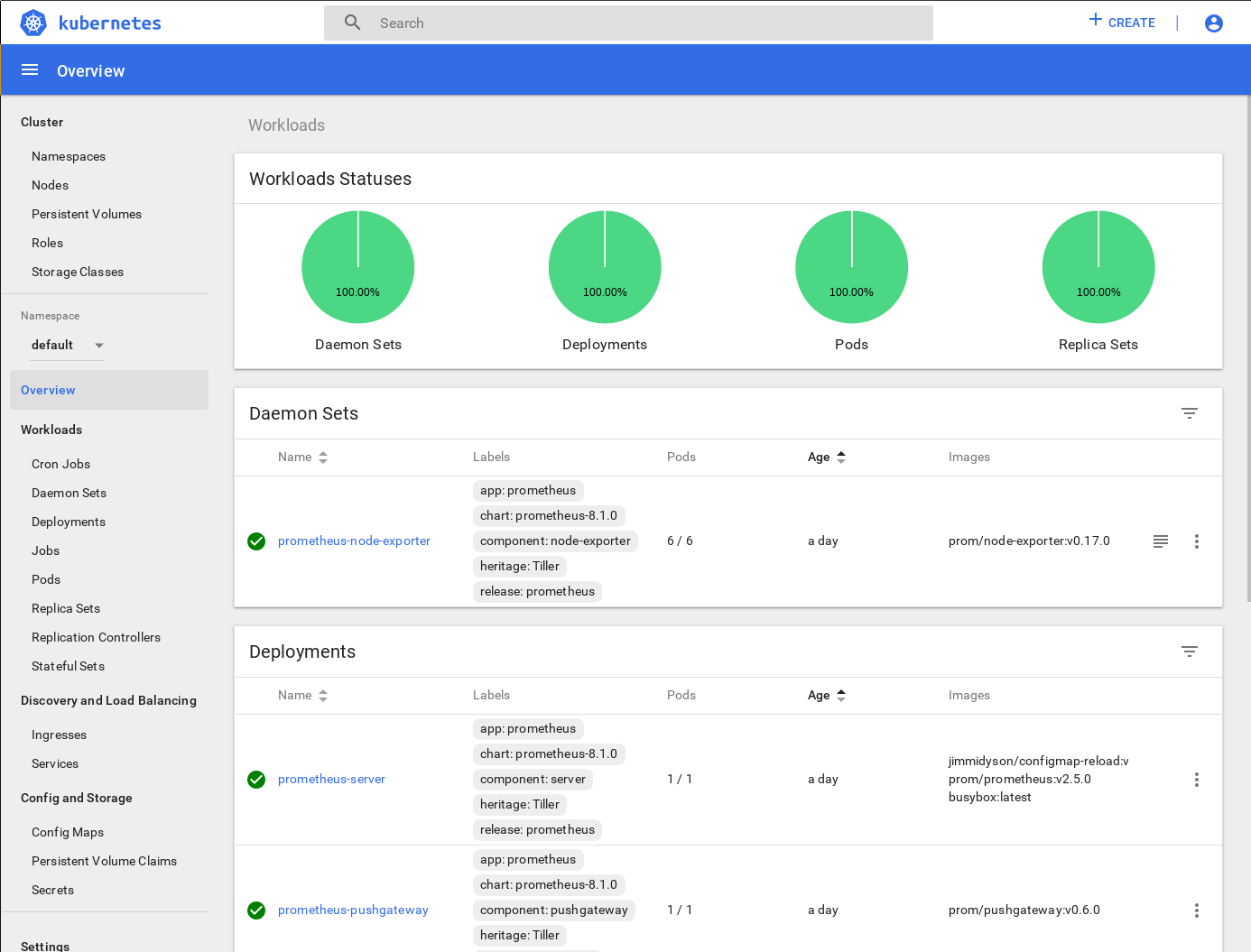Expand the default namespace dropdown
1251x952 pixels.
coord(99,346)
